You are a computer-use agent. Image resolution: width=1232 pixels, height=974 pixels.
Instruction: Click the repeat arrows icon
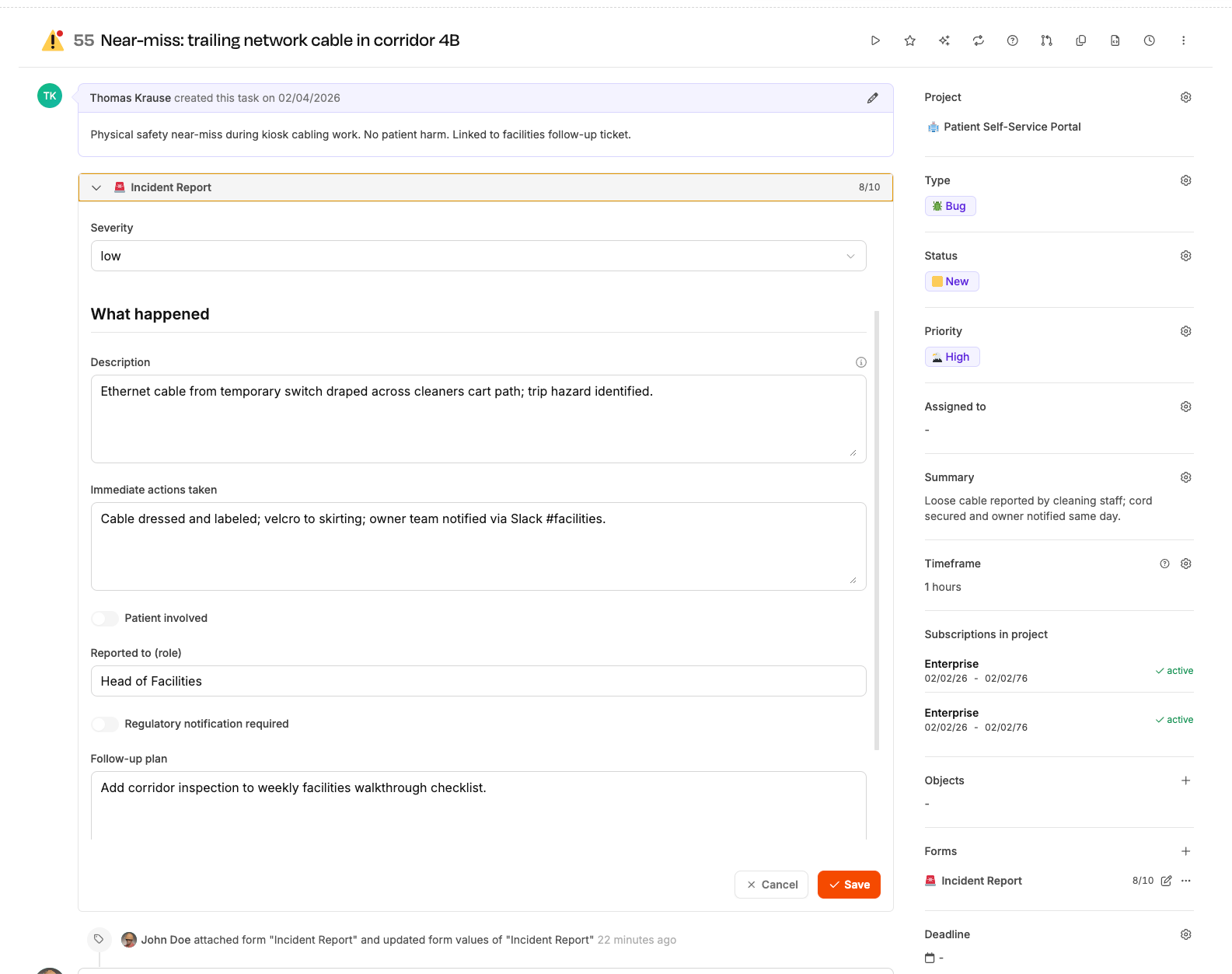point(978,40)
